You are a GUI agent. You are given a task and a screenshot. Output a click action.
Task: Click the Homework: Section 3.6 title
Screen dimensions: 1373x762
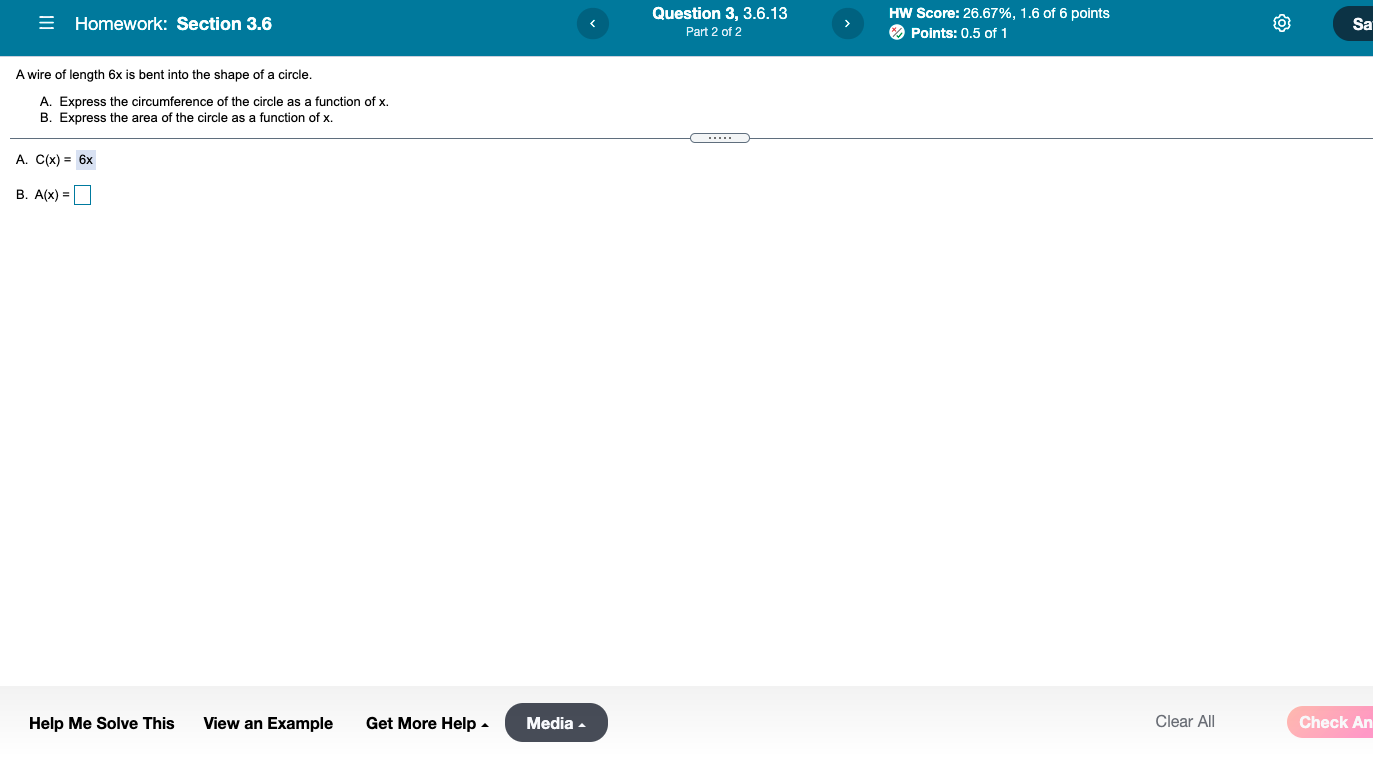coord(173,24)
